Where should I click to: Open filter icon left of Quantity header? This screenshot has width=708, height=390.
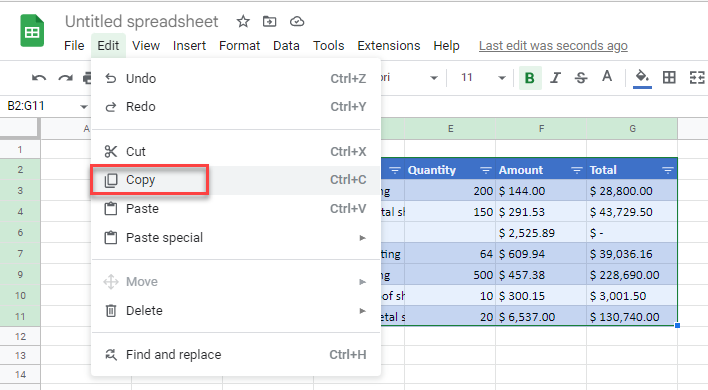pyautogui.click(x=395, y=170)
